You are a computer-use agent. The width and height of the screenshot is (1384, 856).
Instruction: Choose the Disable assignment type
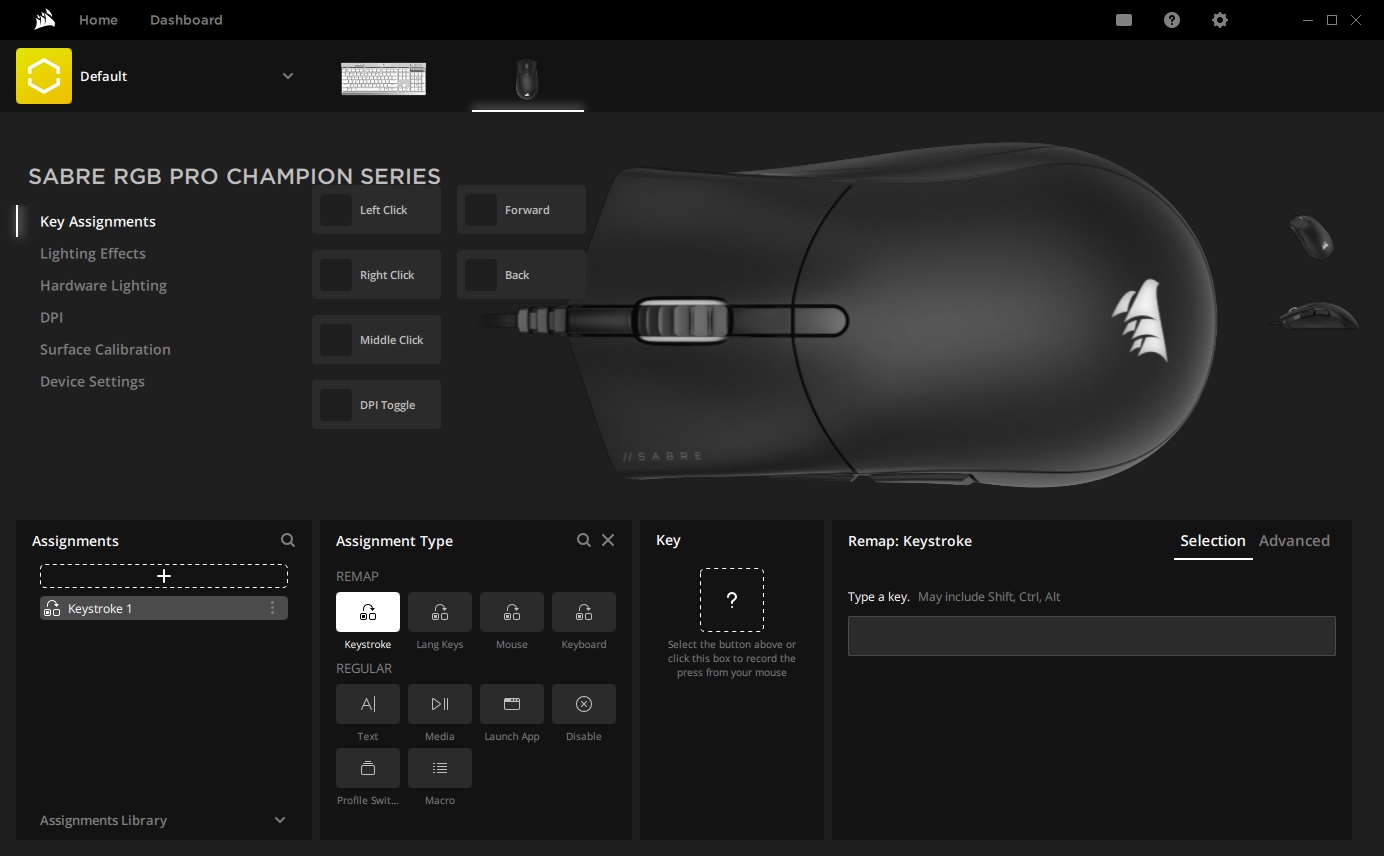coord(584,704)
